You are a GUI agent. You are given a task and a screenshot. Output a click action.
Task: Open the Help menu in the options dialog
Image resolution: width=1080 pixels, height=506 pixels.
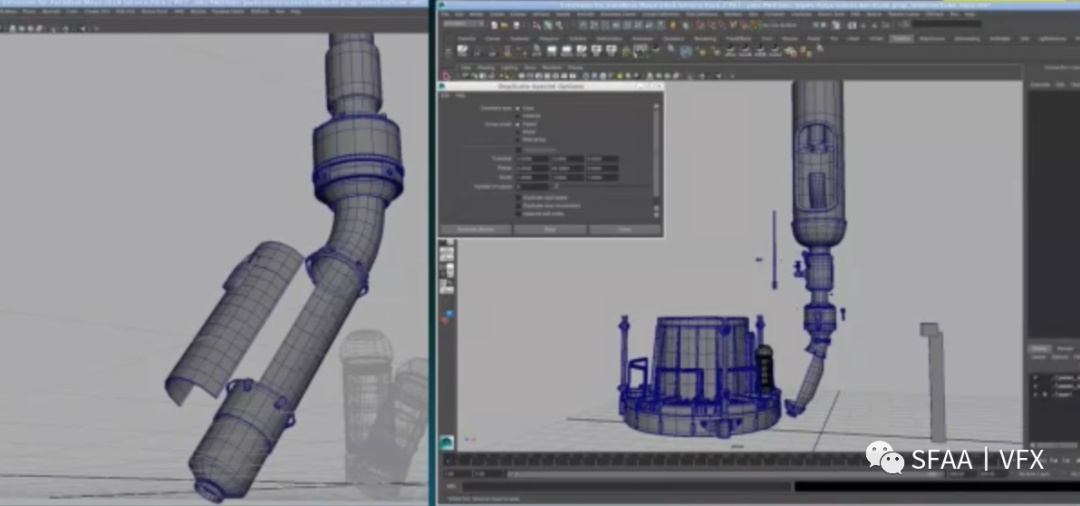[x=460, y=96]
